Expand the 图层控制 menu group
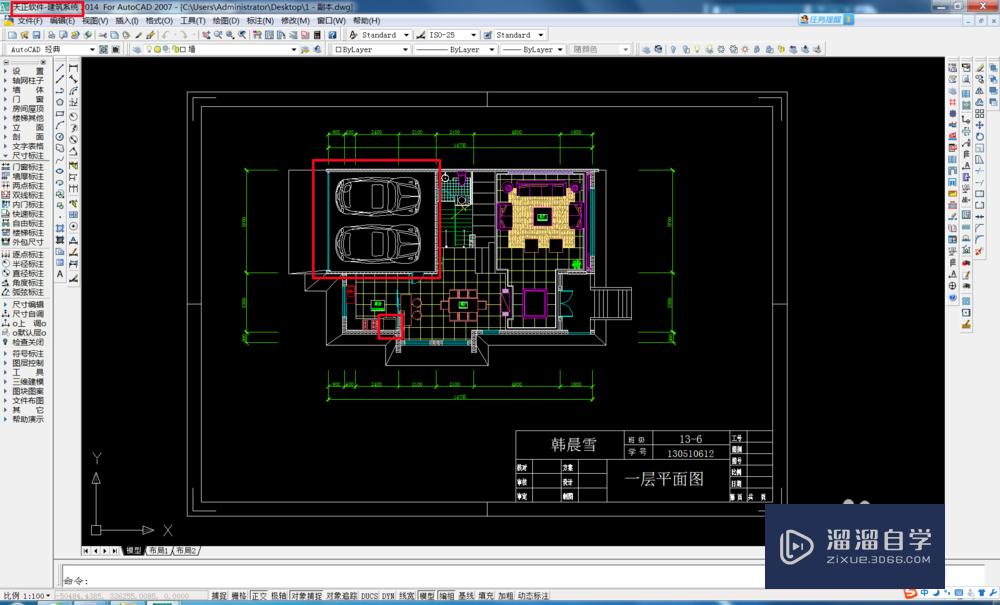1000x605 pixels. point(23,363)
